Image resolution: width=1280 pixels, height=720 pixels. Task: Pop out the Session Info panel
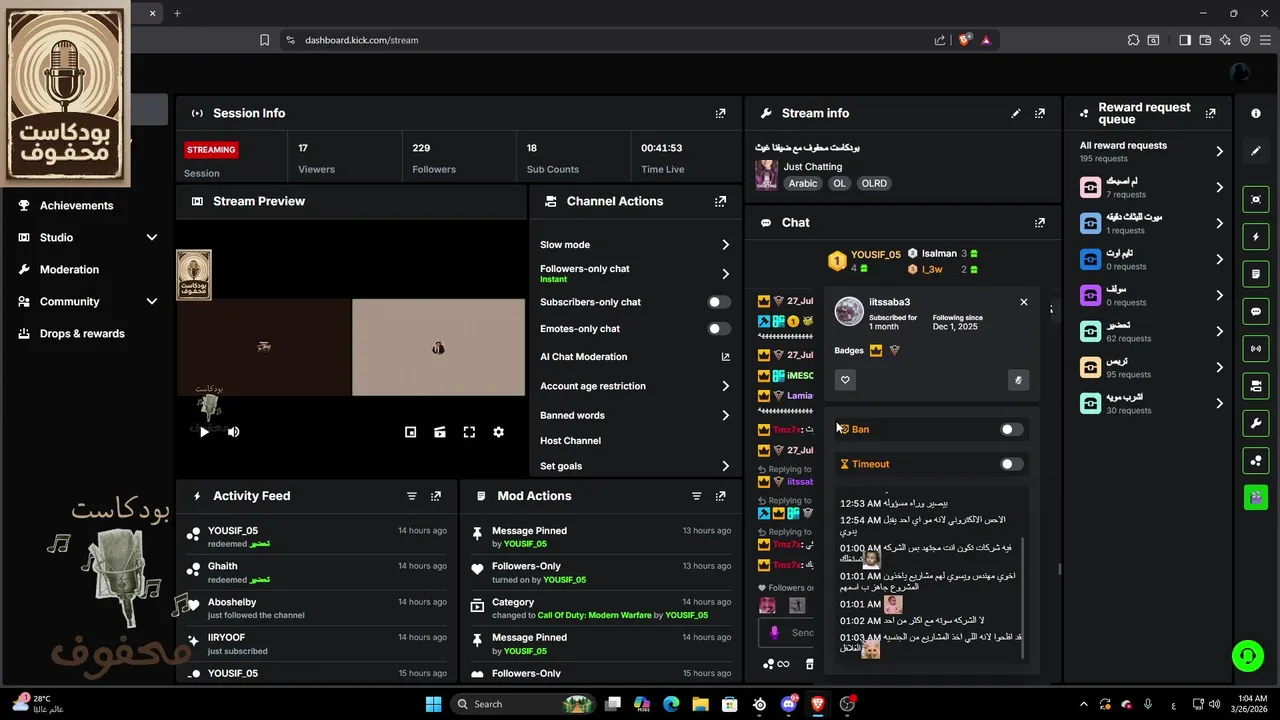coord(720,113)
